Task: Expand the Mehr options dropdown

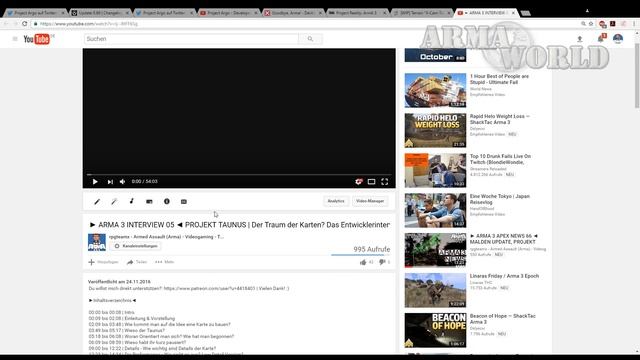Action: tap(164, 262)
